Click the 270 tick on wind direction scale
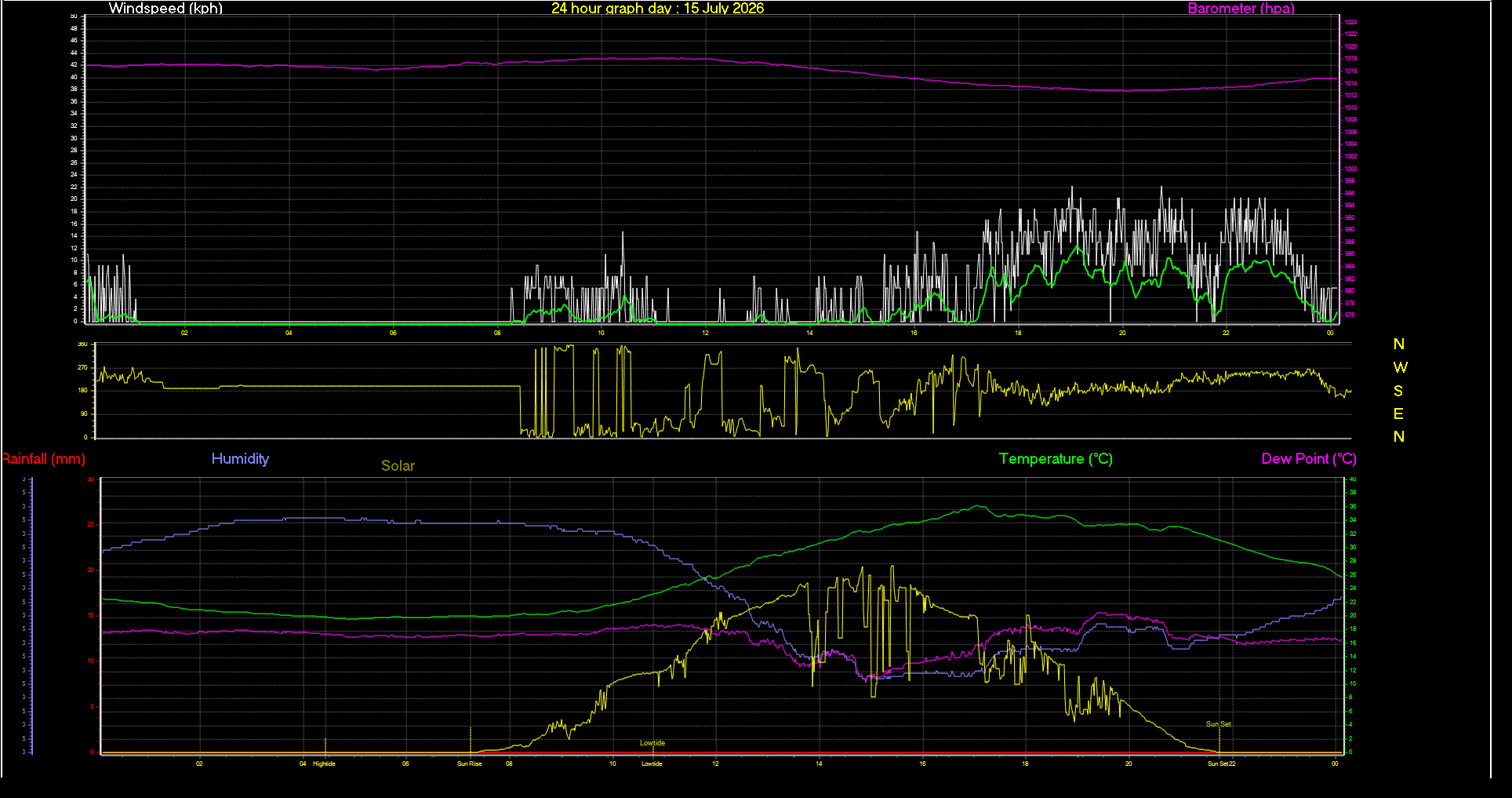The width and height of the screenshot is (1512, 798). (x=82, y=367)
